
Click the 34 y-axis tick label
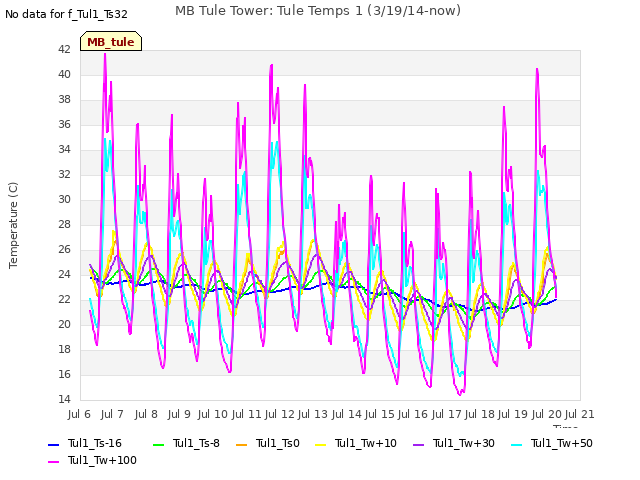click(x=64, y=149)
